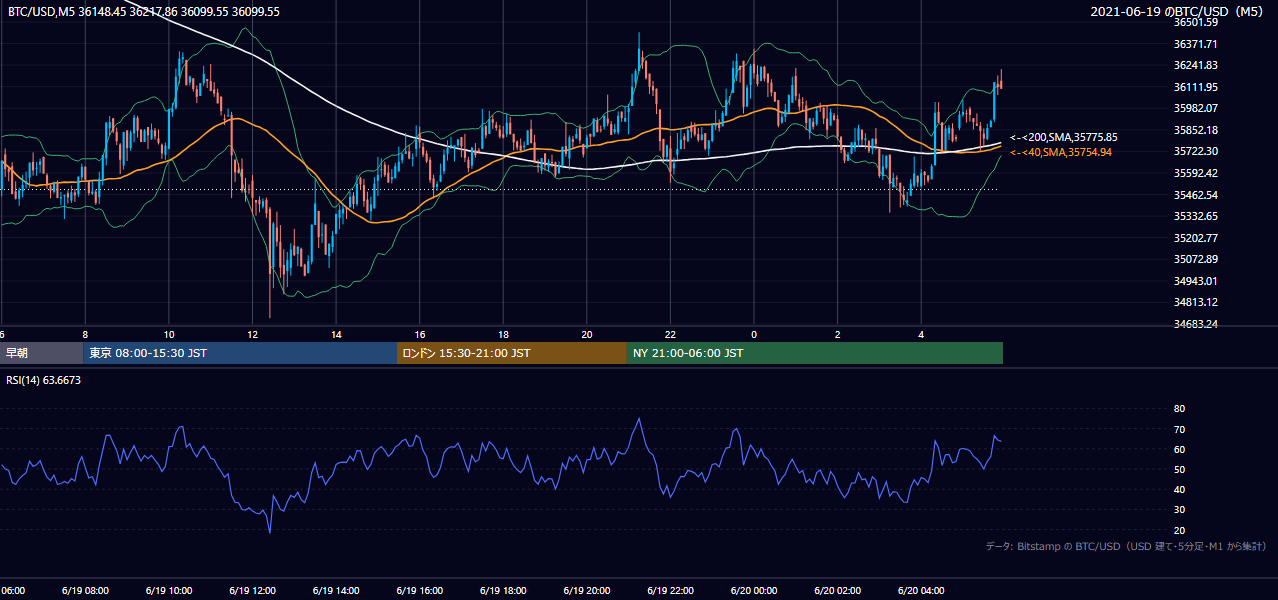Click the '2021-06-19 のBTC/USD (M5)' chart title

(1179, 12)
